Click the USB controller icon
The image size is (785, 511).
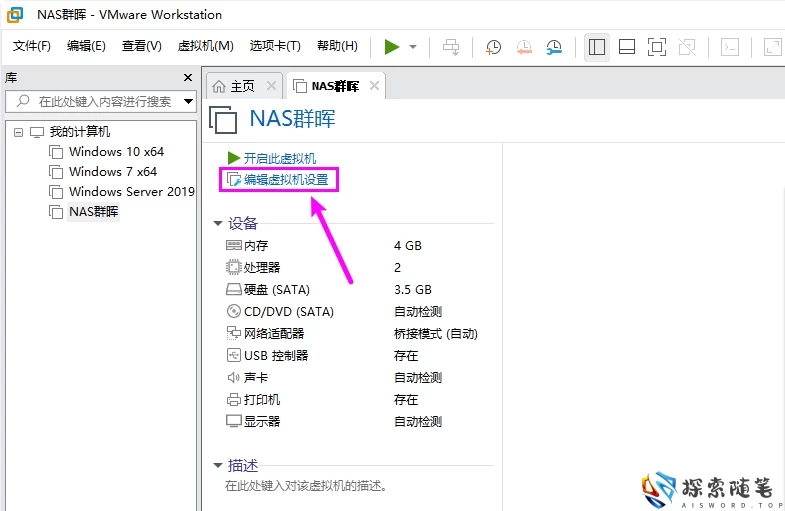coord(234,355)
